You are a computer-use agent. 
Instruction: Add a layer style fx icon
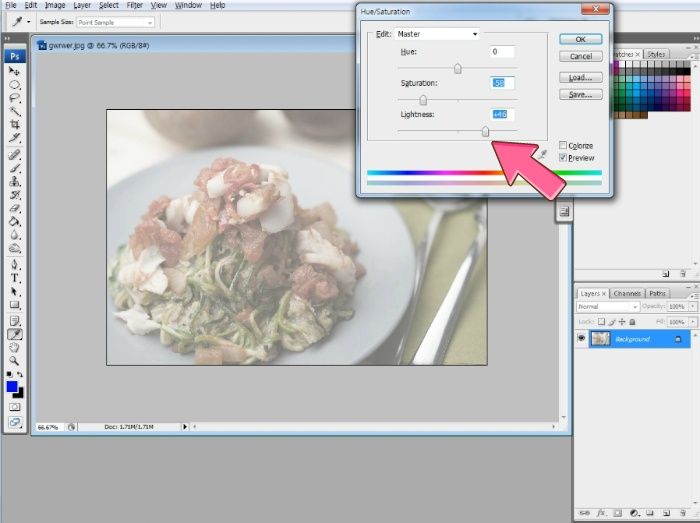pos(601,513)
